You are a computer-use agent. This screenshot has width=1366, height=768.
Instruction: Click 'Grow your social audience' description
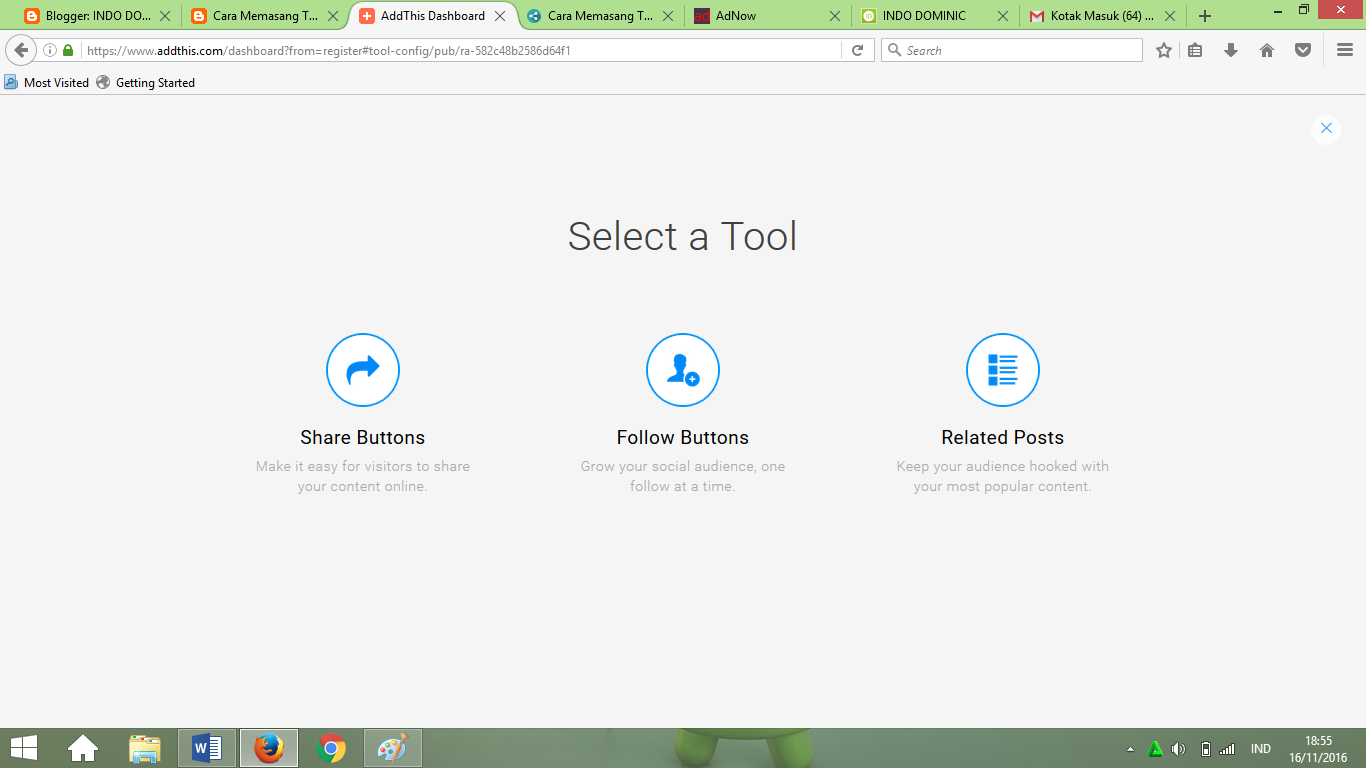point(683,476)
